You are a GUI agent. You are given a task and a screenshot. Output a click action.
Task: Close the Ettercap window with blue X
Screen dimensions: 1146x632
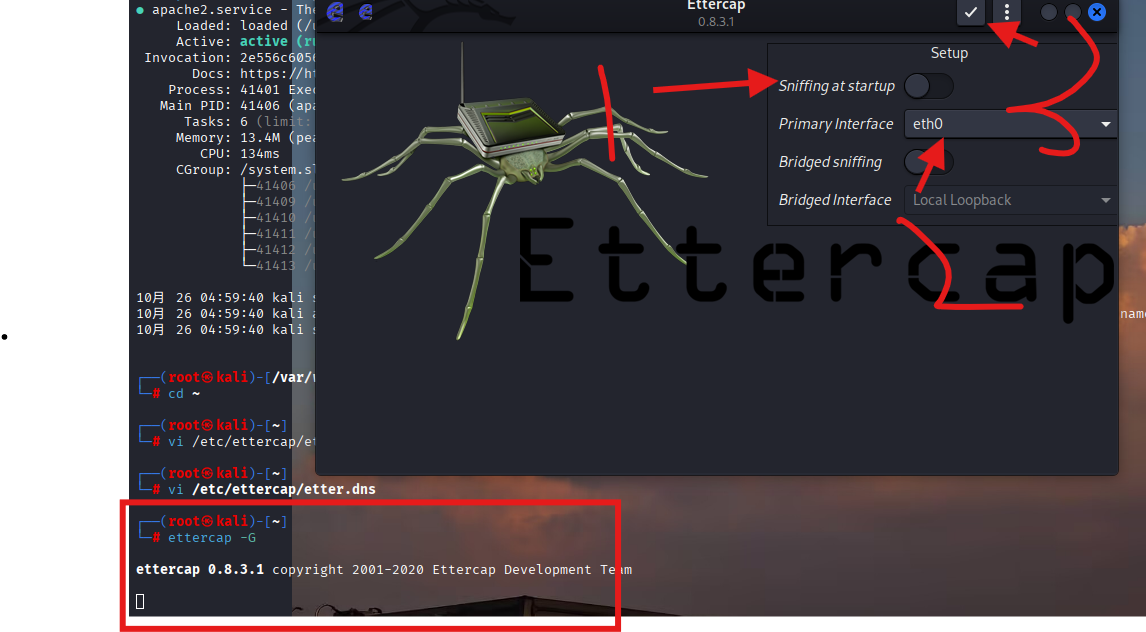pyautogui.click(x=1097, y=12)
